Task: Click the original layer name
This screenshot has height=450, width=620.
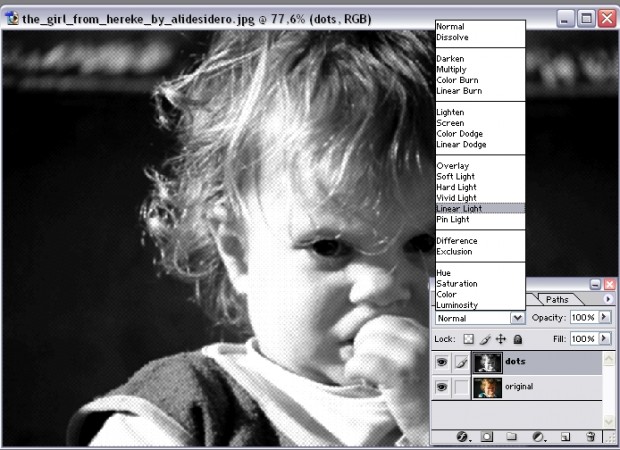Action: [x=519, y=386]
